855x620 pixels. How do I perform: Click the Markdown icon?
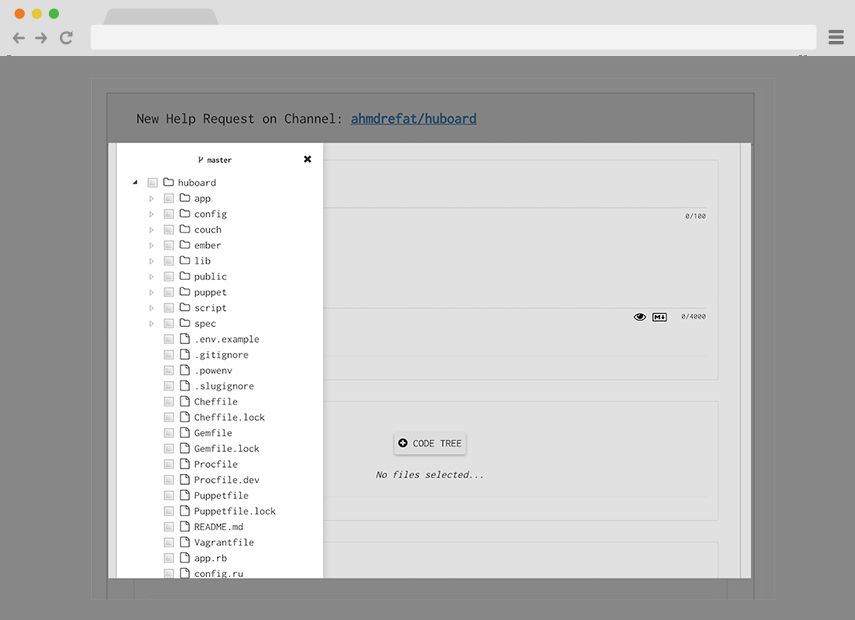click(659, 317)
